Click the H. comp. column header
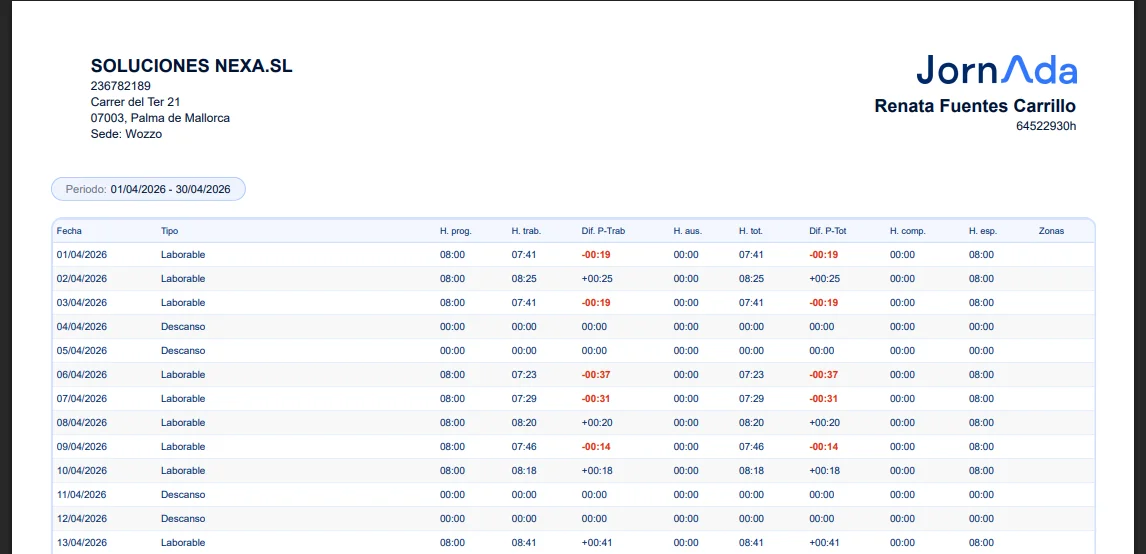The height and width of the screenshot is (554, 1146). click(x=908, y=231)
